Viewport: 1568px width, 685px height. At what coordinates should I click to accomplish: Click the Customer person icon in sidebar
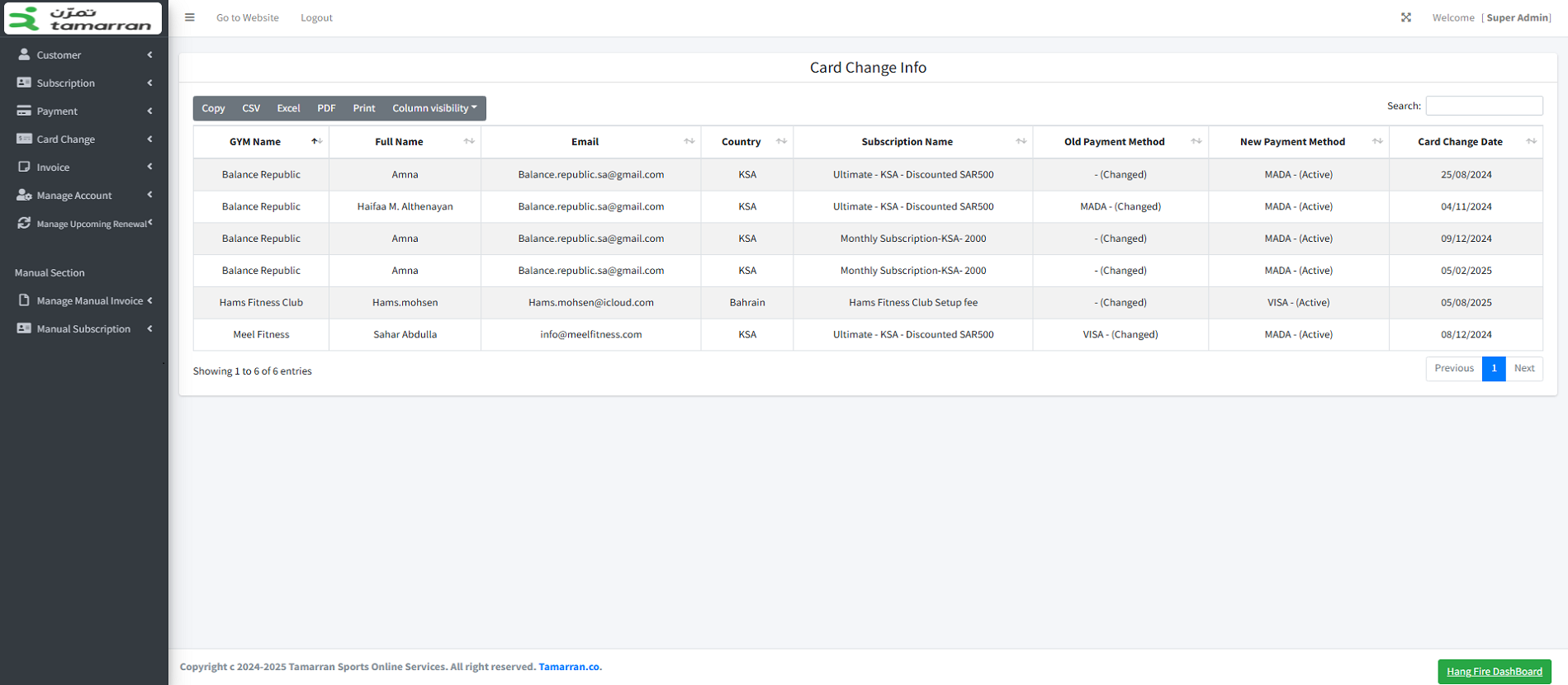(24, 54)
